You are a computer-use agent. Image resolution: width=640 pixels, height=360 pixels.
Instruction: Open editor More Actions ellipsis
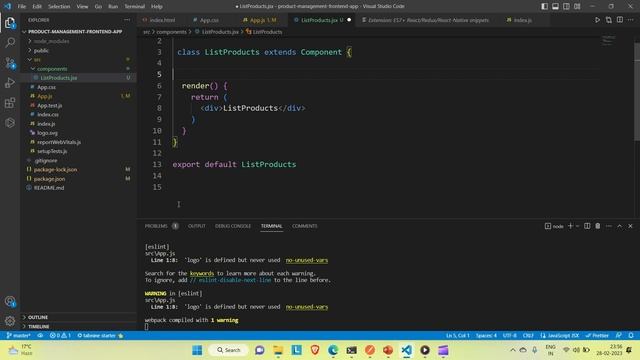631,20
